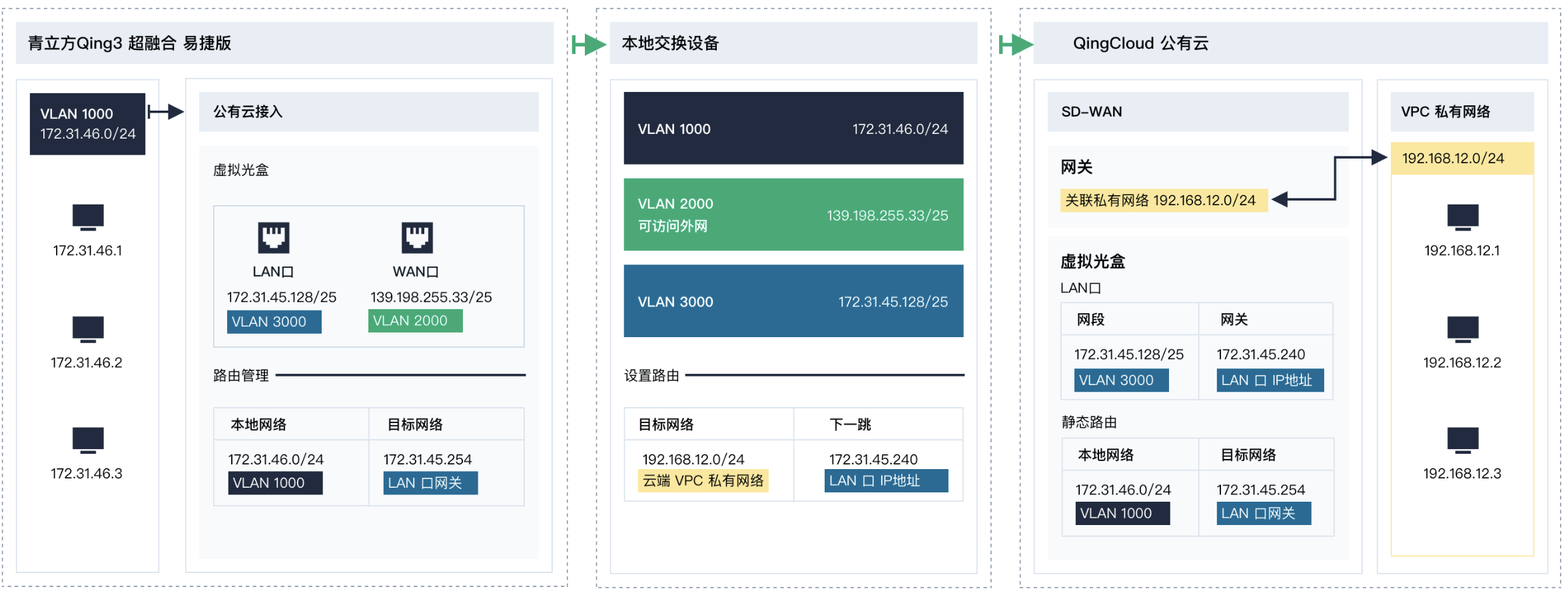
Task: Choose the computer icon labeled 192.168.12.3
Action: pos(1463,440)
